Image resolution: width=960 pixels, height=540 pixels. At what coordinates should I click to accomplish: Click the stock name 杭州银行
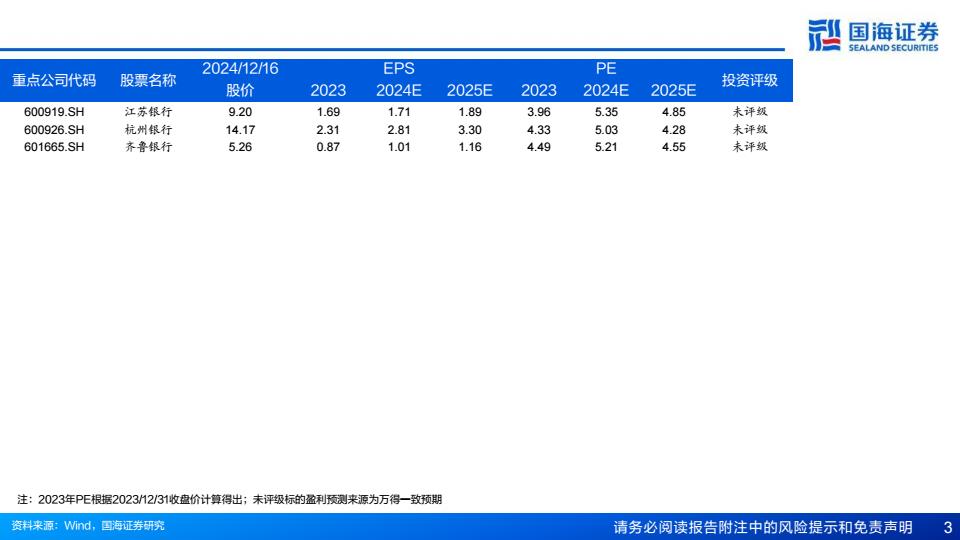[148, 130]
